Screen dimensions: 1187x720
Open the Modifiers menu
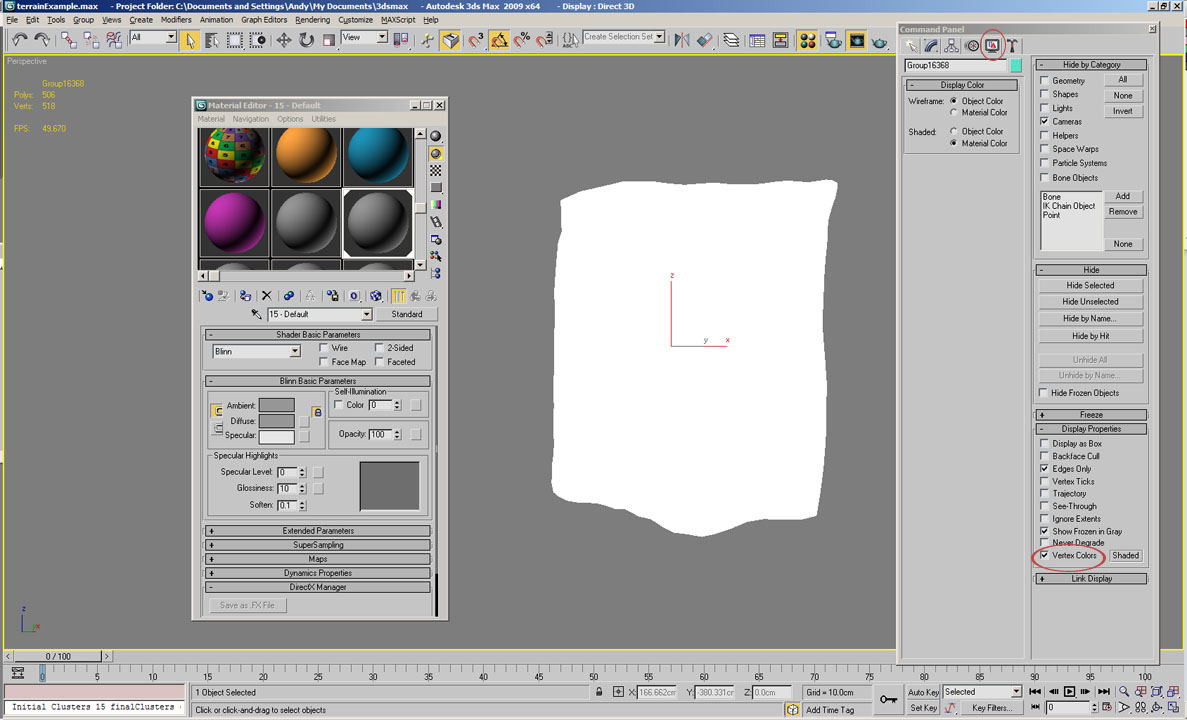pyautogui.click(x=176, y=20)
